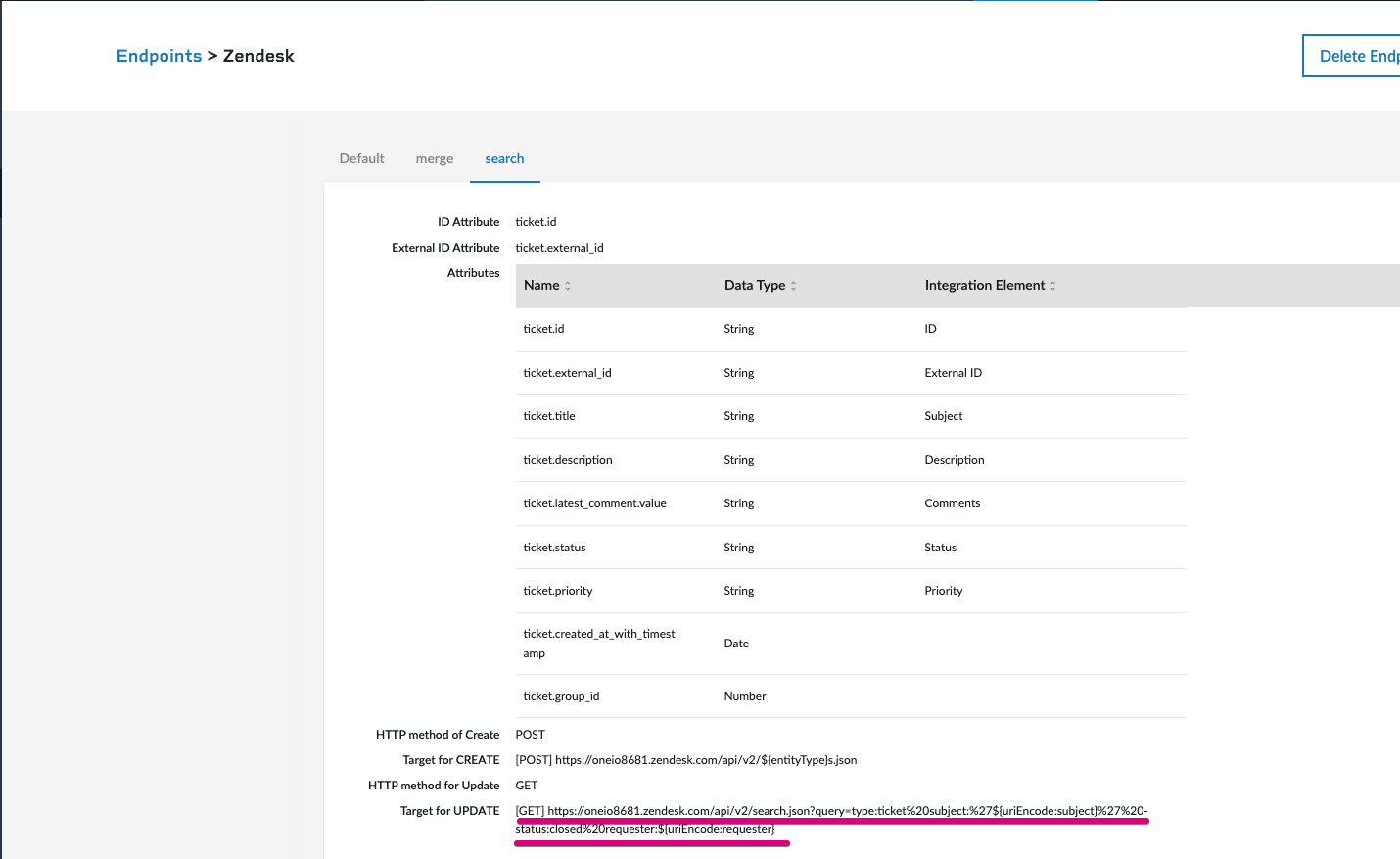Switch to the Default tab
Screen dimensions: 1400x859
click(361, 158)
